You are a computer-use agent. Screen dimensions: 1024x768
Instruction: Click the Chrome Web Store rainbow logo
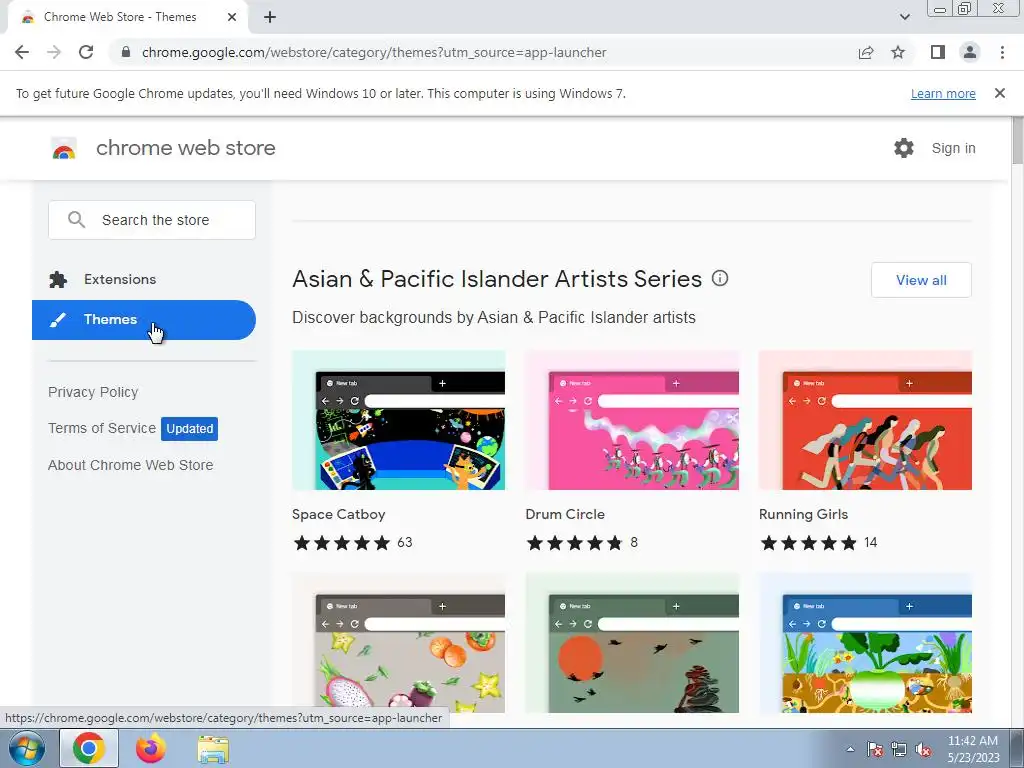64,148
